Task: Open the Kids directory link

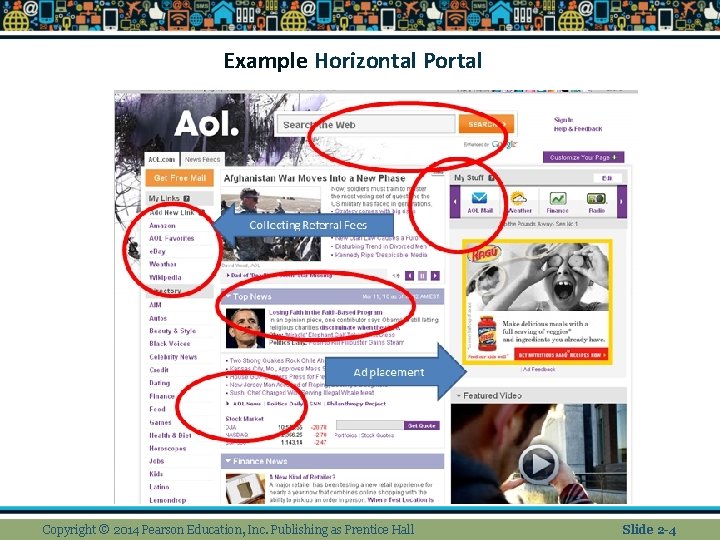Action: click(156, 474)
